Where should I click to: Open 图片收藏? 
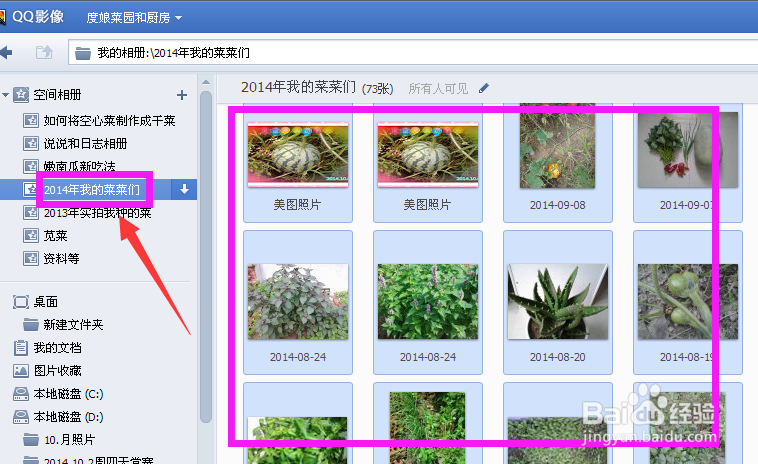point(58,371)
